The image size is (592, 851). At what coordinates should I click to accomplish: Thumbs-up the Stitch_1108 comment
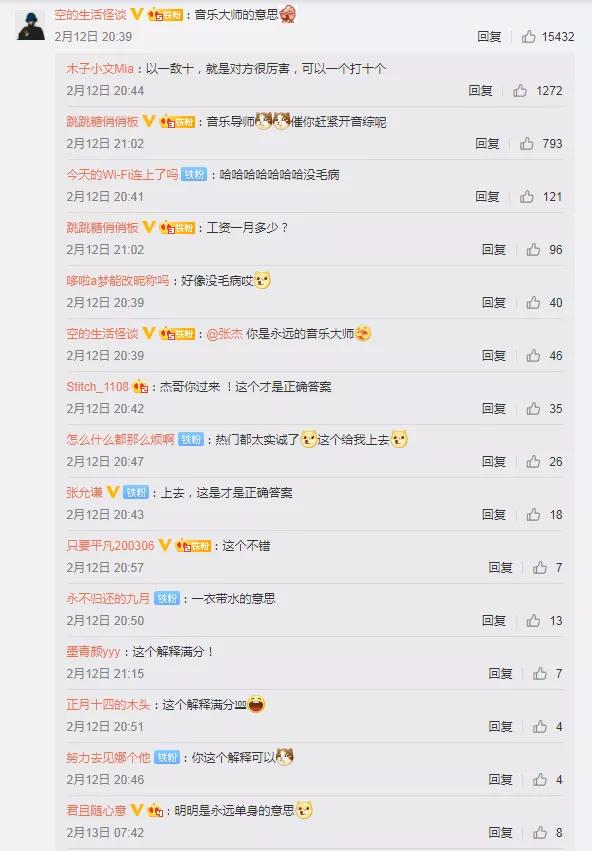point(533,408)
